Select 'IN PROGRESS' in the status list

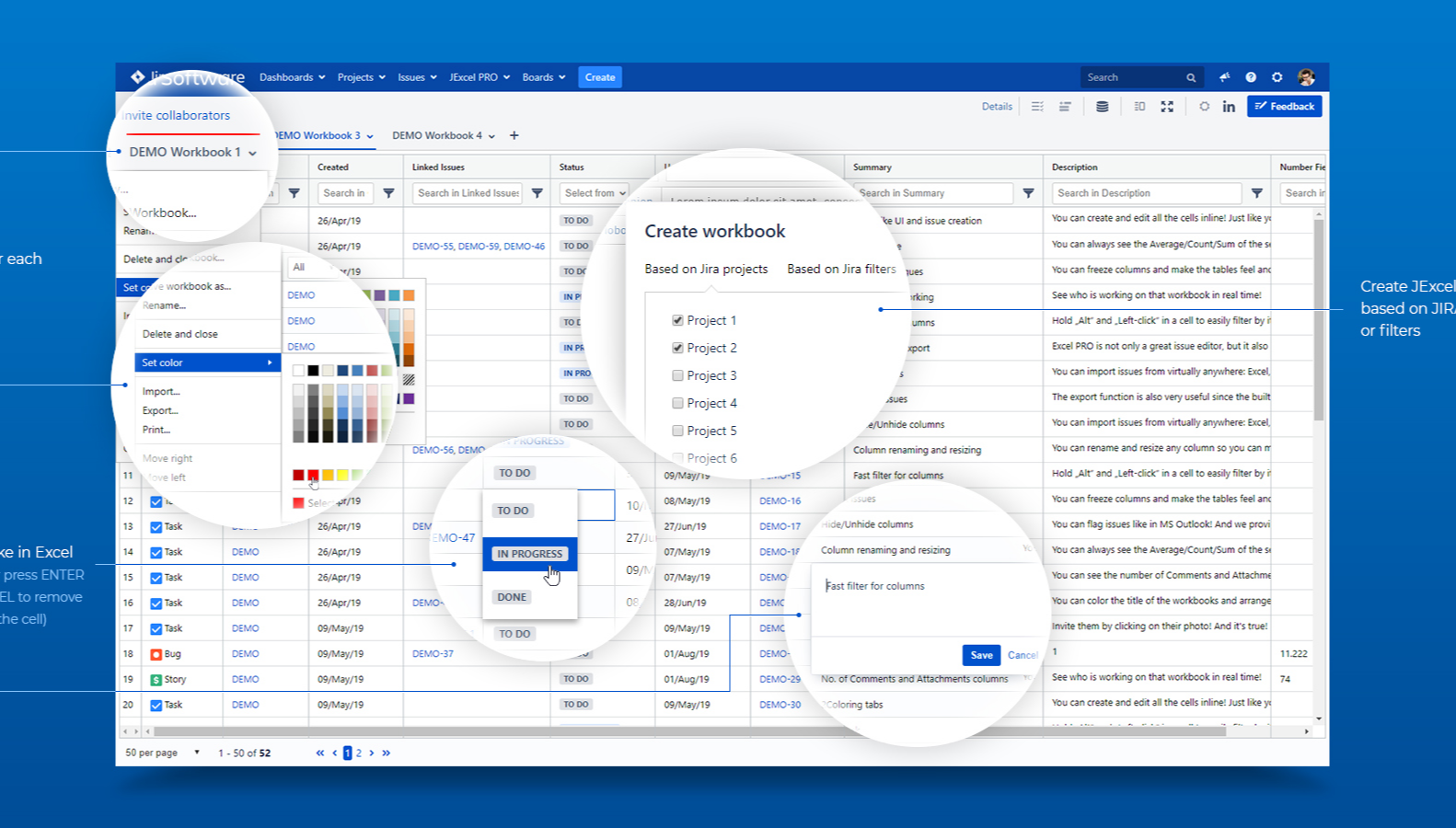click(530, 554)
